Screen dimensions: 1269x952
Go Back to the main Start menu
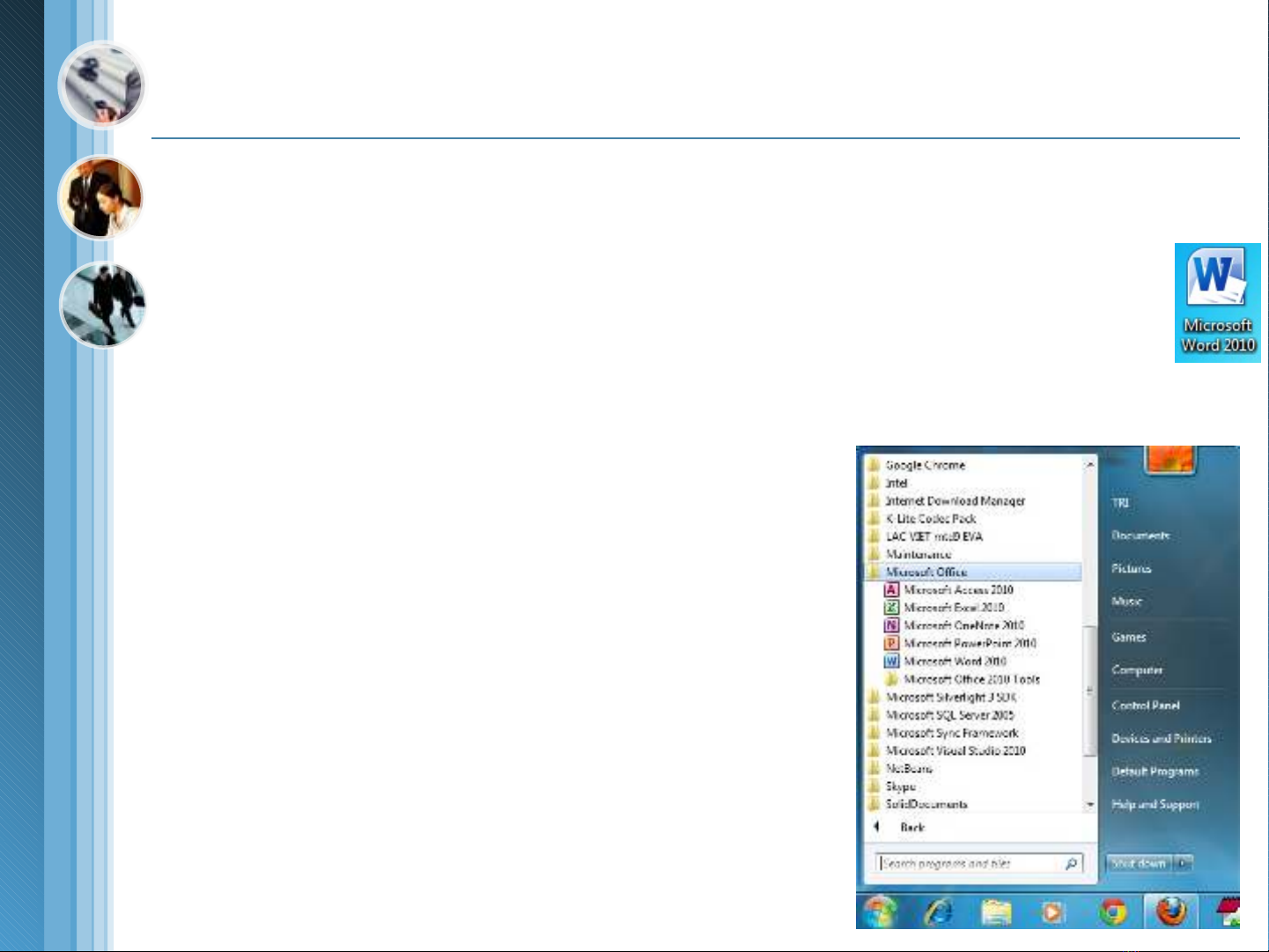(x=911, y=828)
